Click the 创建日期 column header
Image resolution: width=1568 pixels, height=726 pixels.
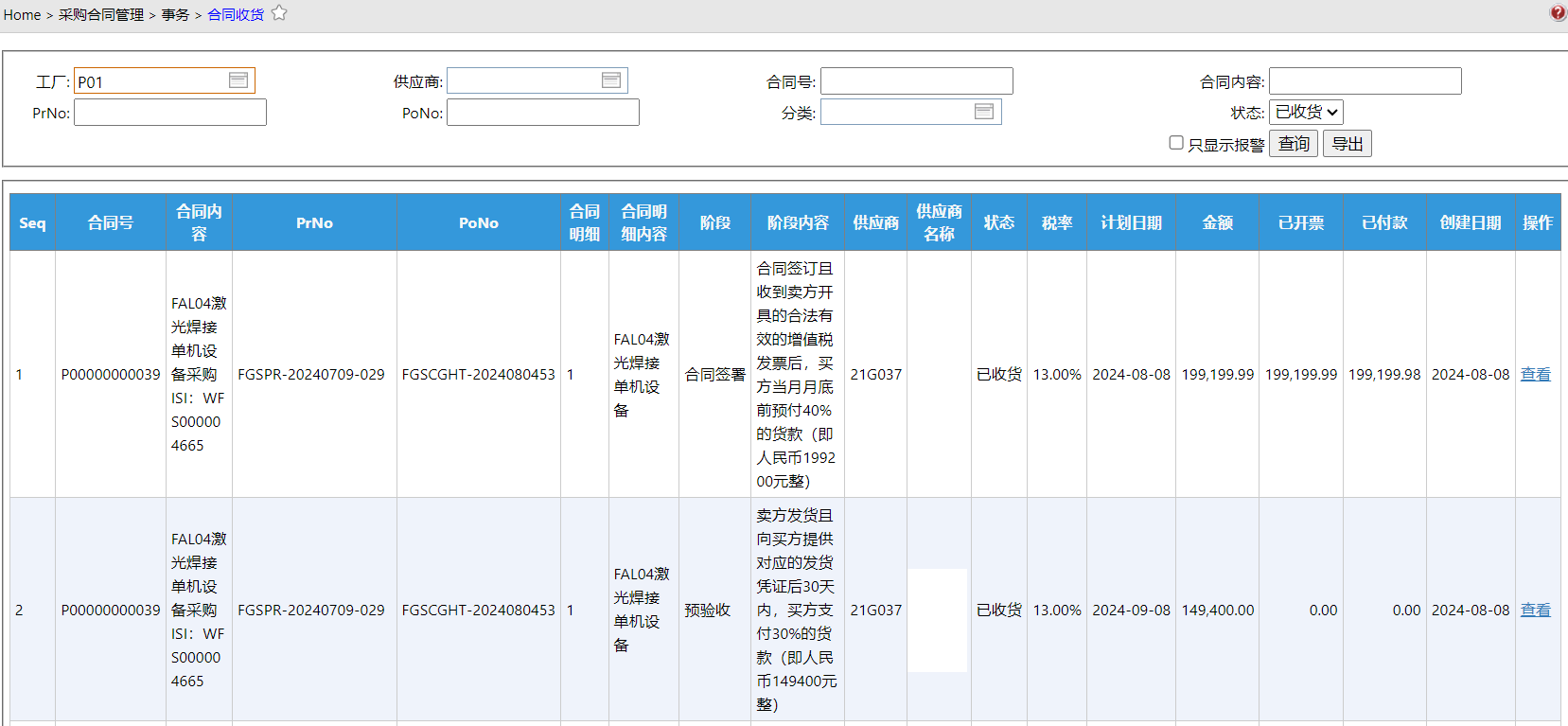click(x=1471, y=222)
